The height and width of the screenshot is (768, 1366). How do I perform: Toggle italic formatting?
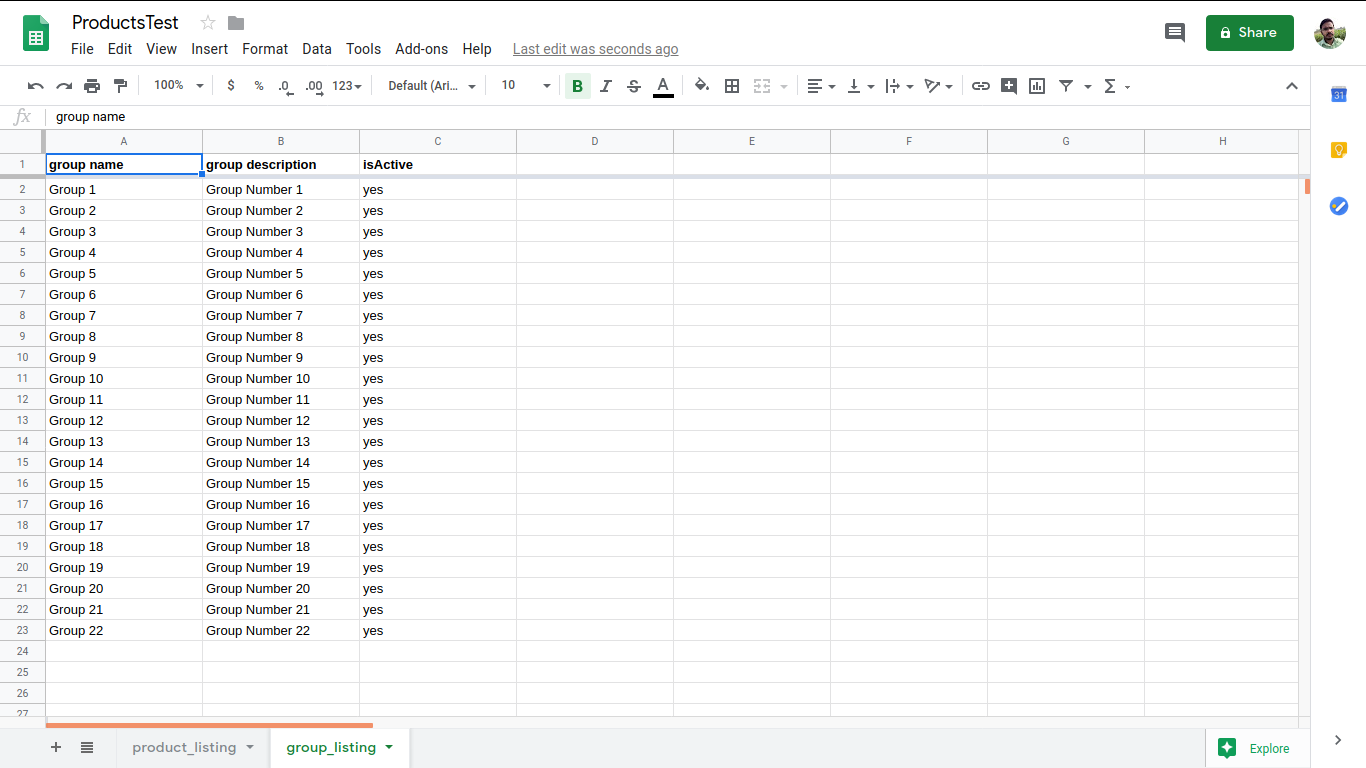pos(605,86)
